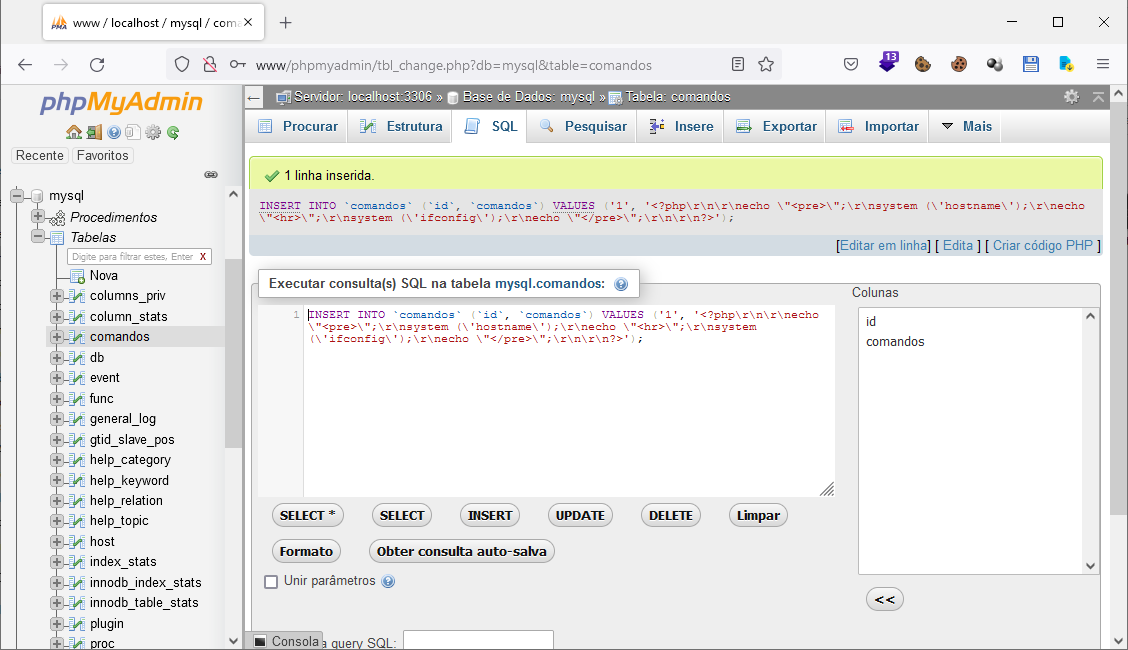This screenshot has width=1128, height=650.
Task: Toggle reader view icon in address bar
Action: (737, 65)
